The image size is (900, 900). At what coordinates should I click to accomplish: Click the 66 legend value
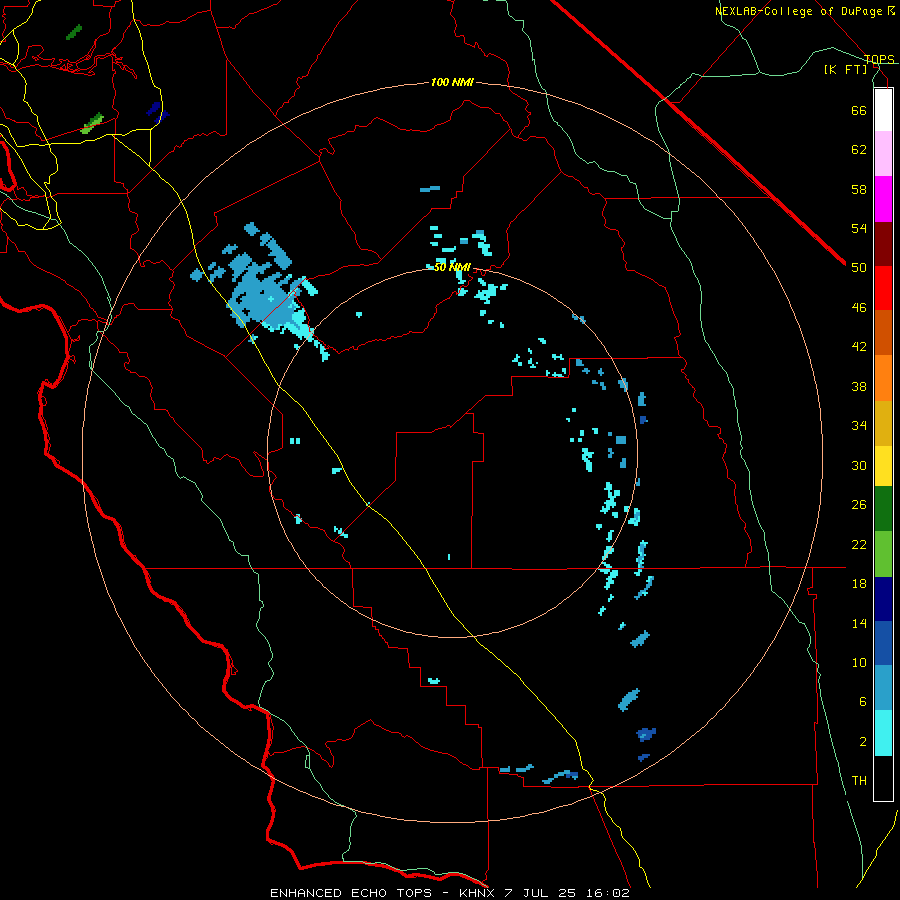[x=859, y=110]
